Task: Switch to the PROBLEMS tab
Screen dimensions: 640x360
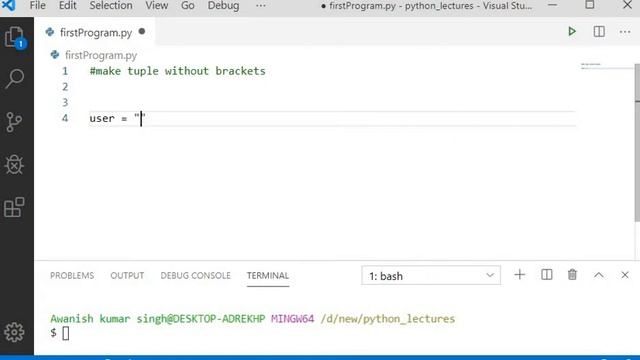Action: (x=72, y=276)
